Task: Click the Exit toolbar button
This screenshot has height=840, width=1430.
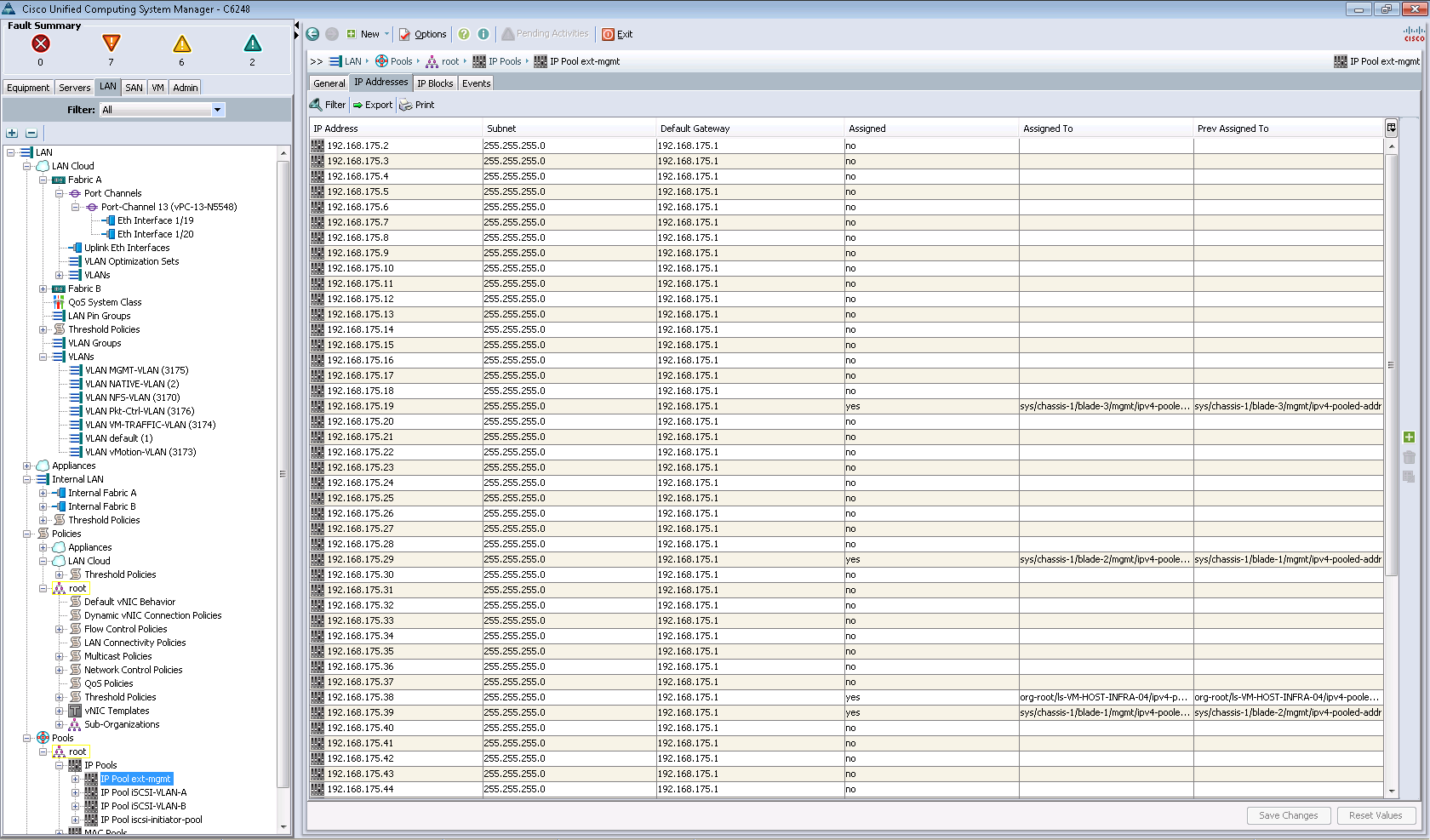Action: point(617,34)
